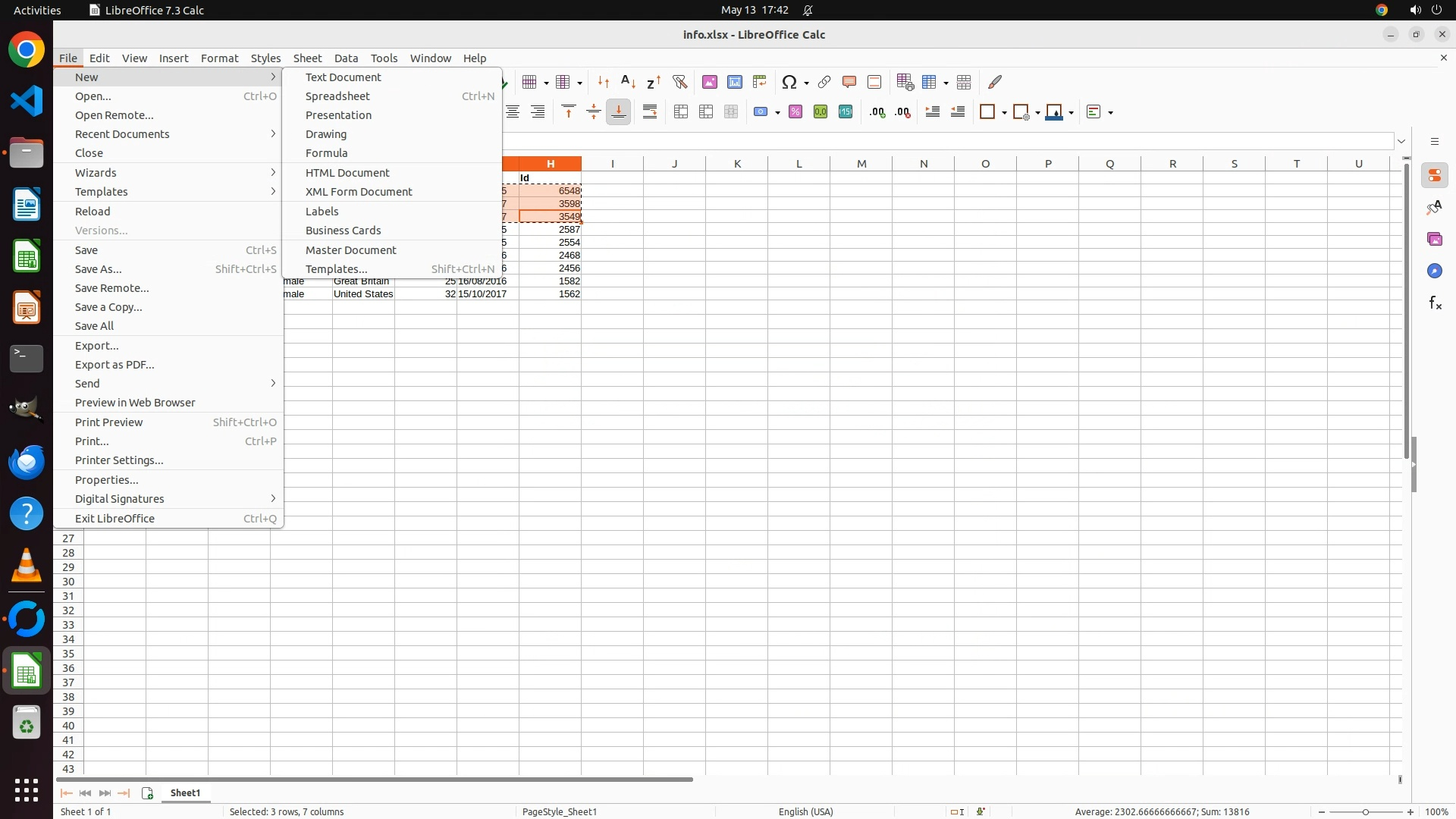Open Functions sidebar panel icon

click(x=1435, y=303)
